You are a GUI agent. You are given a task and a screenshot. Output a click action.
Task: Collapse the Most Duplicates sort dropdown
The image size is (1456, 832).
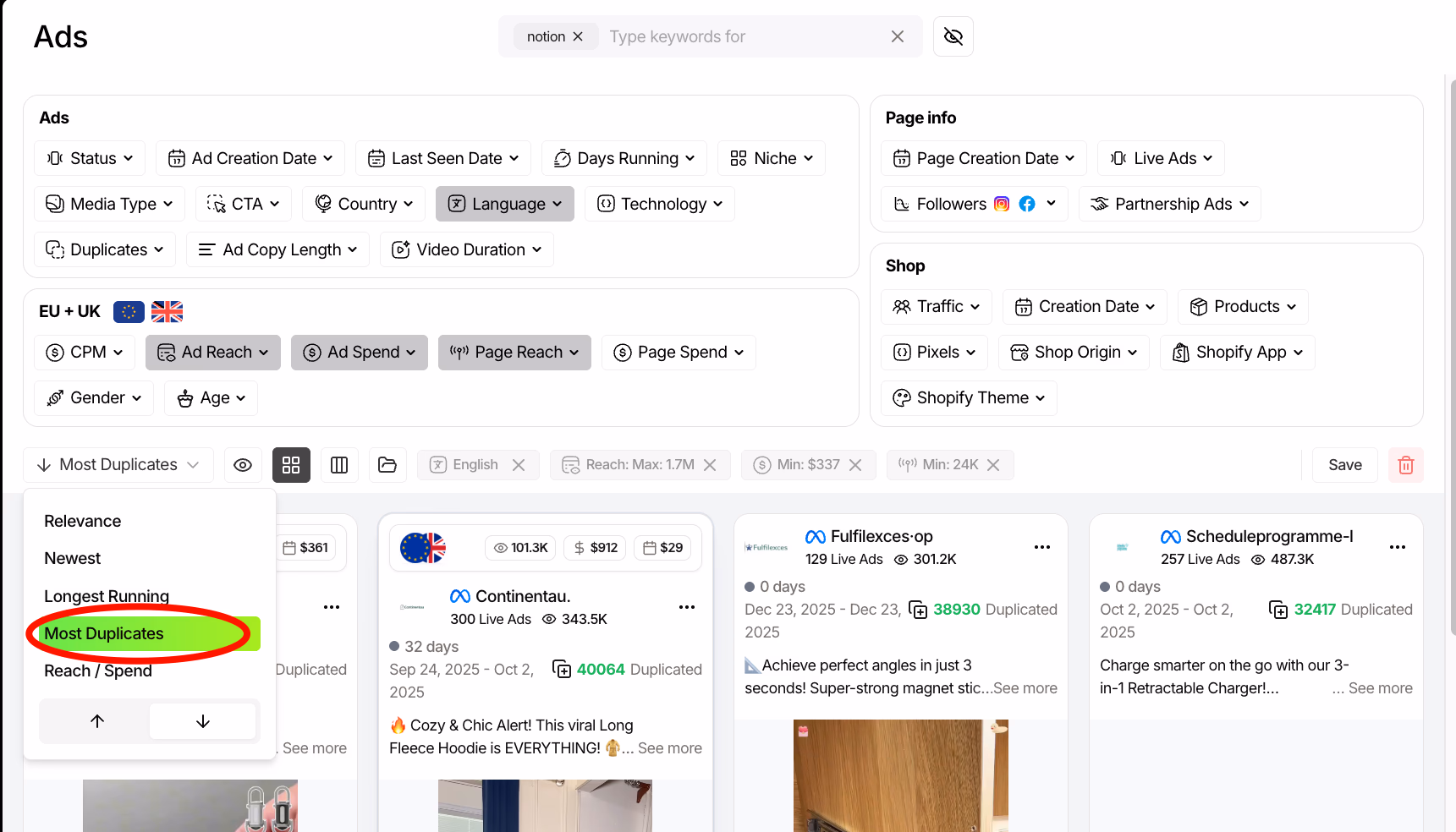(118, 465)
